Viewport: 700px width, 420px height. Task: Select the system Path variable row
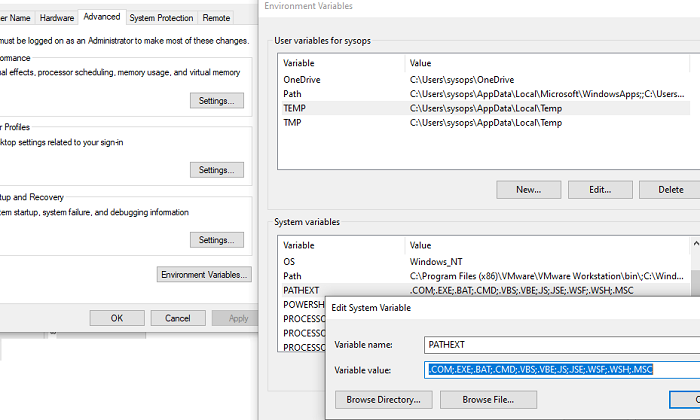484,276
